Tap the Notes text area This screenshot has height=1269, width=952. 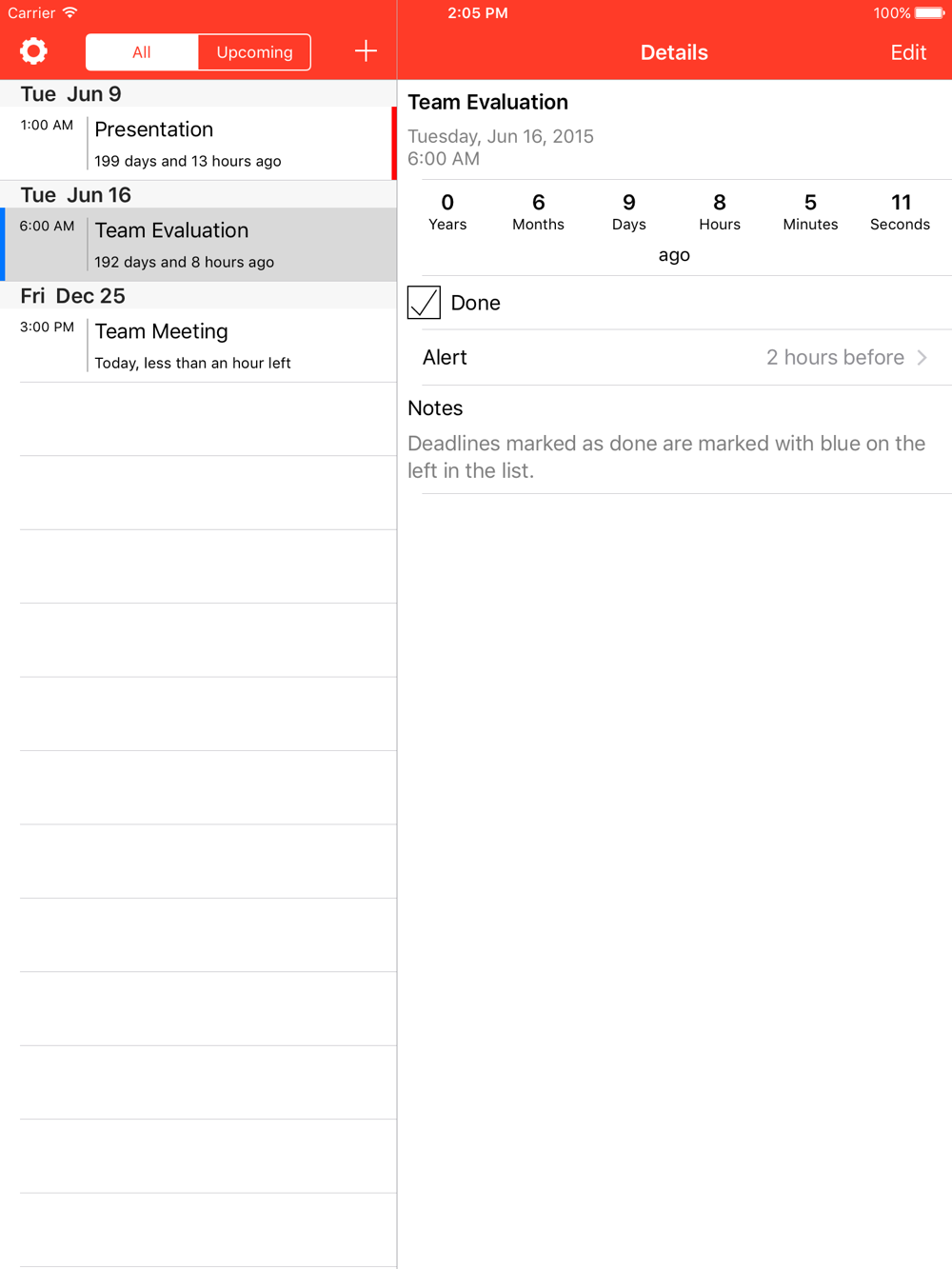coord(674,457)
